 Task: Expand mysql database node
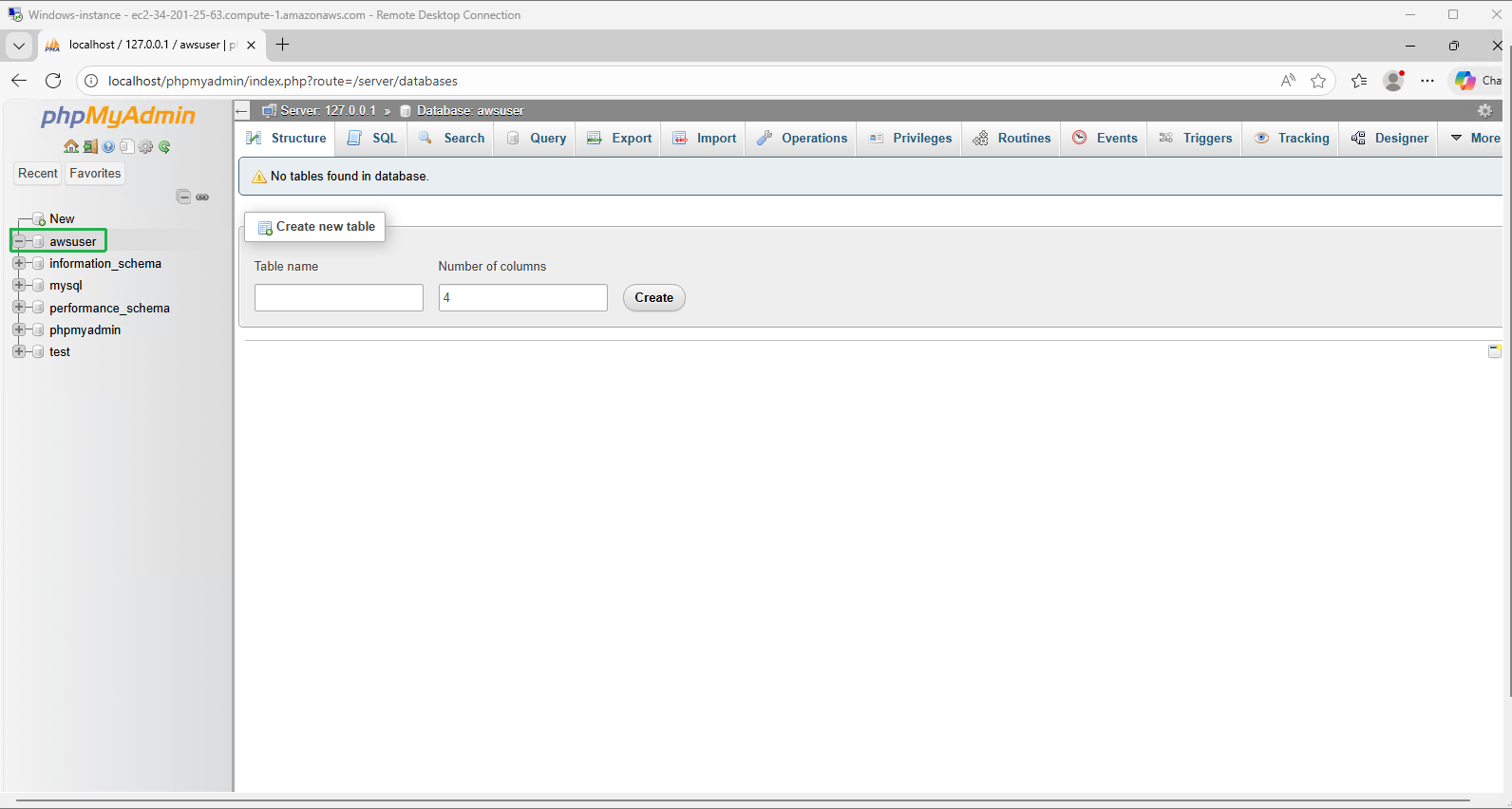coord(19,285)
